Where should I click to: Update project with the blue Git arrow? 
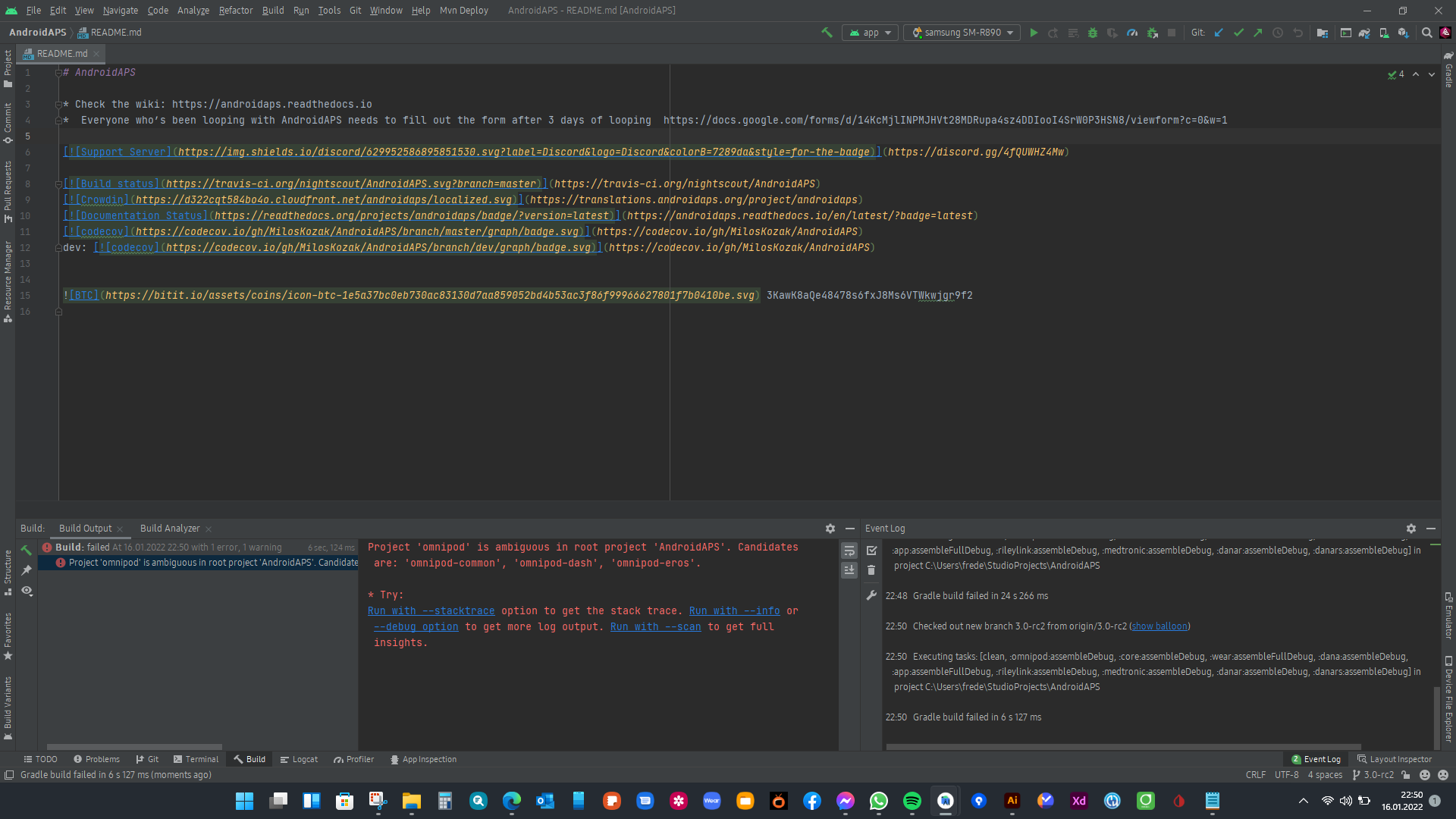[x=1219, y=33]
